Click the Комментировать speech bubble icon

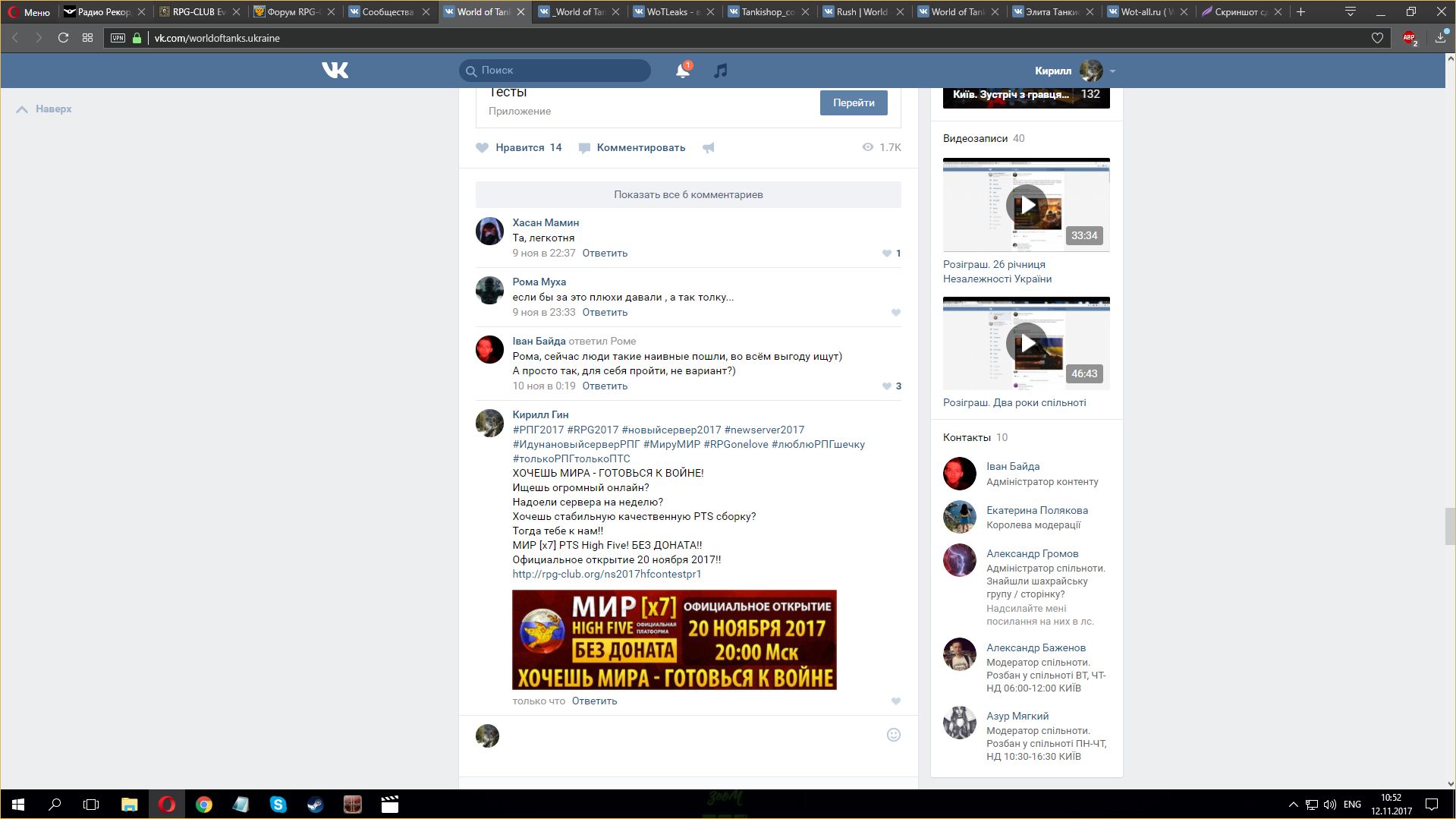pyautogui.click(x=584, y=148)
